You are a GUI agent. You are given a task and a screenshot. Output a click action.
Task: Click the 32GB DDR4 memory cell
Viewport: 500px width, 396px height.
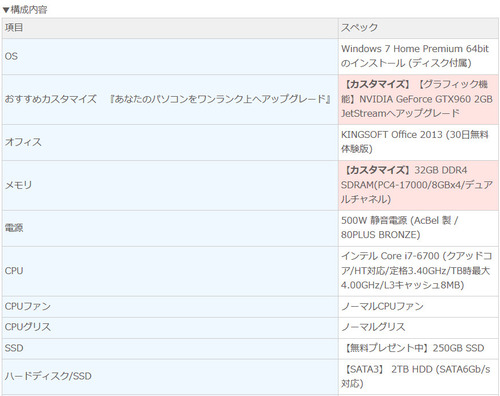click(x=418, y=185)
